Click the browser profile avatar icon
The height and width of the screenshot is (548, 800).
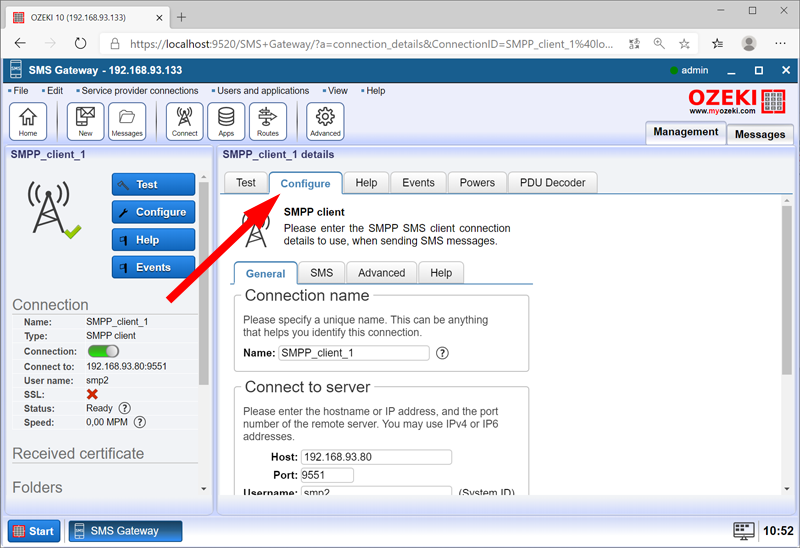[x=749, y=44]
